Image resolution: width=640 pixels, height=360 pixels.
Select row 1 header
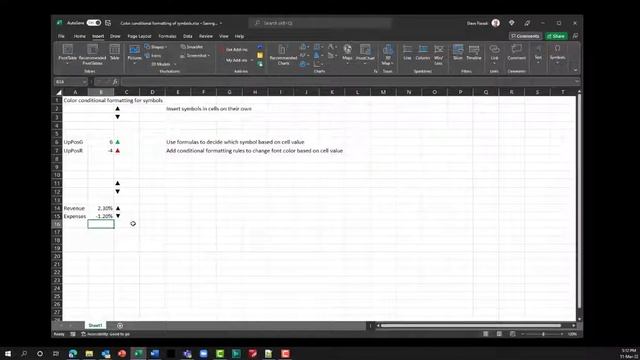click(x=57, y=100)
